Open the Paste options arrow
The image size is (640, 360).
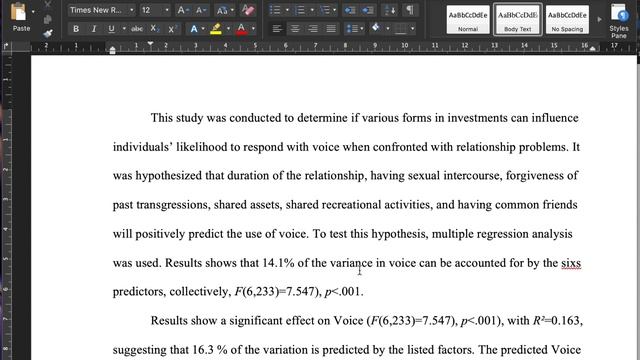[x=33, y=12]
